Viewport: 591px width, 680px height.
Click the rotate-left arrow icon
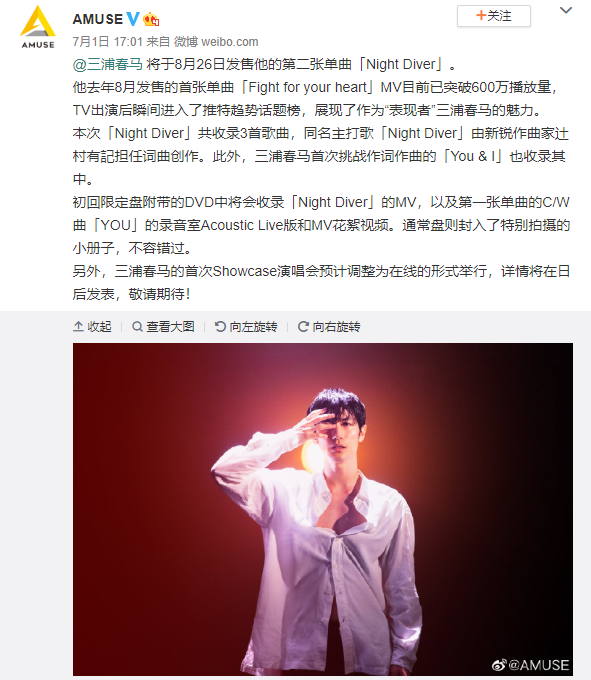pos(220,327)
